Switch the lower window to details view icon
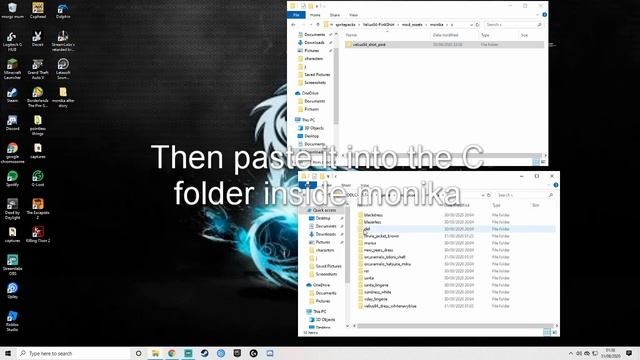Image resolution: width=640 pixels, height=360 pixels. click(547, 332)
